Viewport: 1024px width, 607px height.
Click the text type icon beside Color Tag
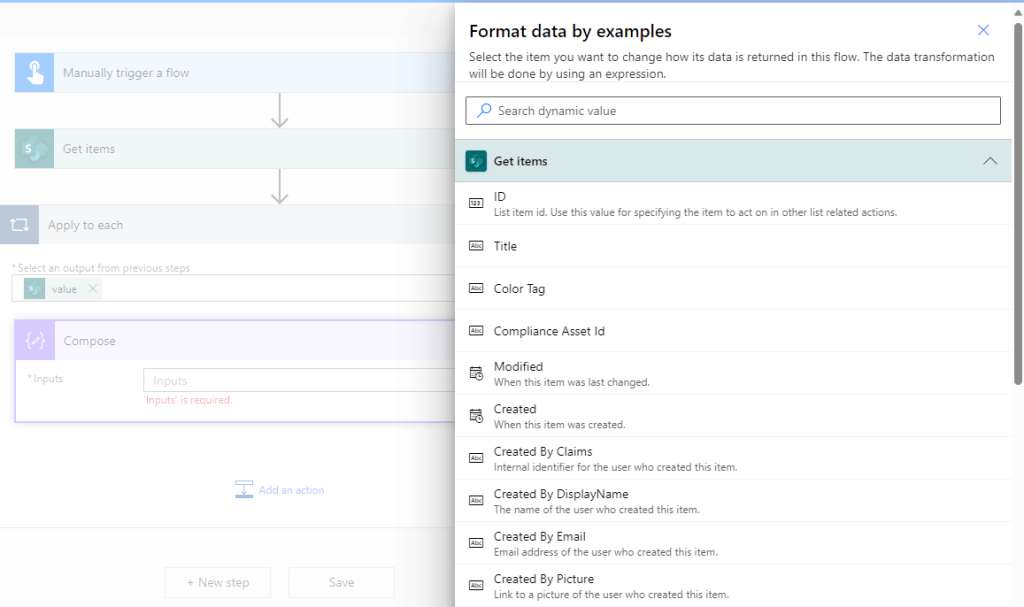click(476, 289)
